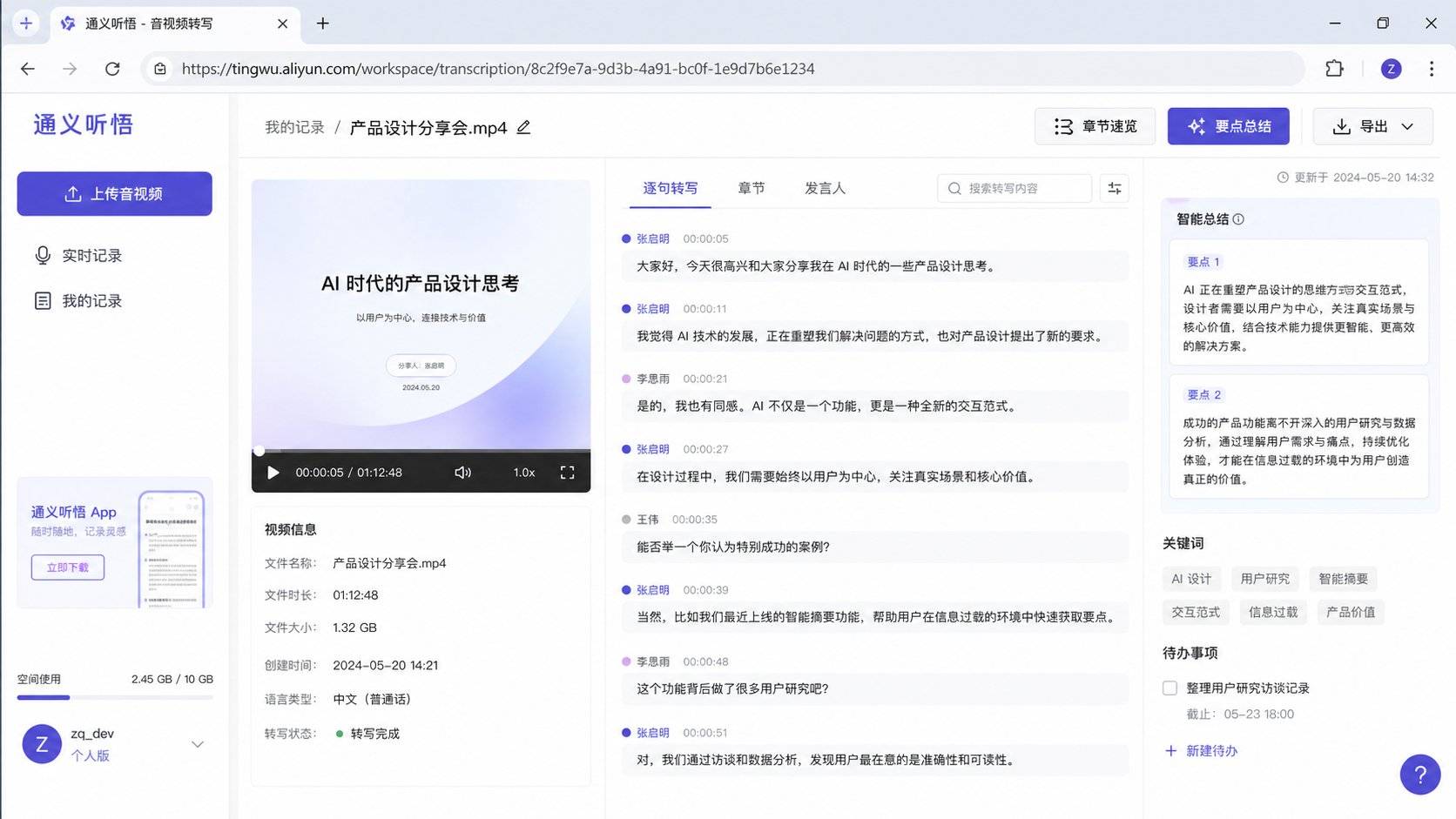Click the 00:00:39 timestamp by 张启明

(705, 590)
